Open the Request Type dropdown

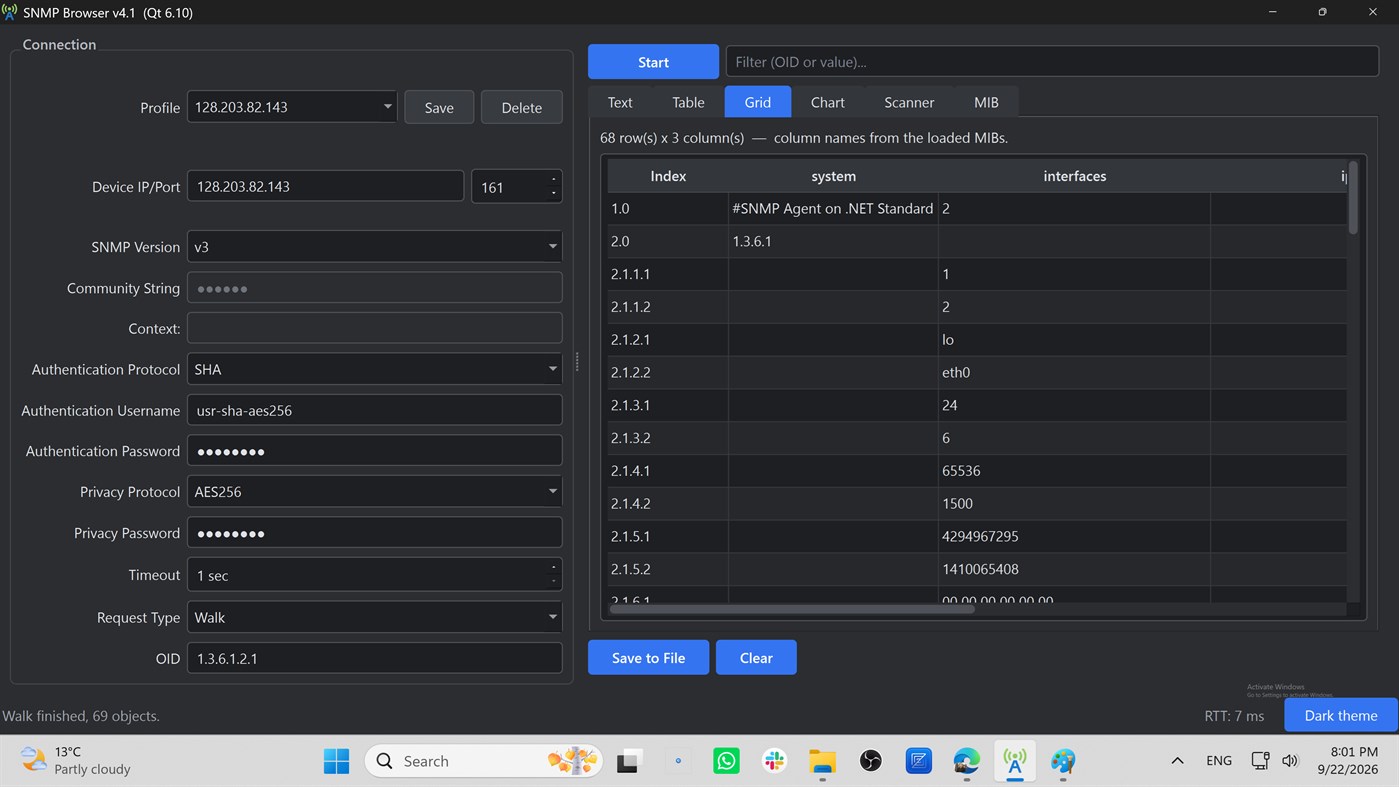tap(374, 618)
